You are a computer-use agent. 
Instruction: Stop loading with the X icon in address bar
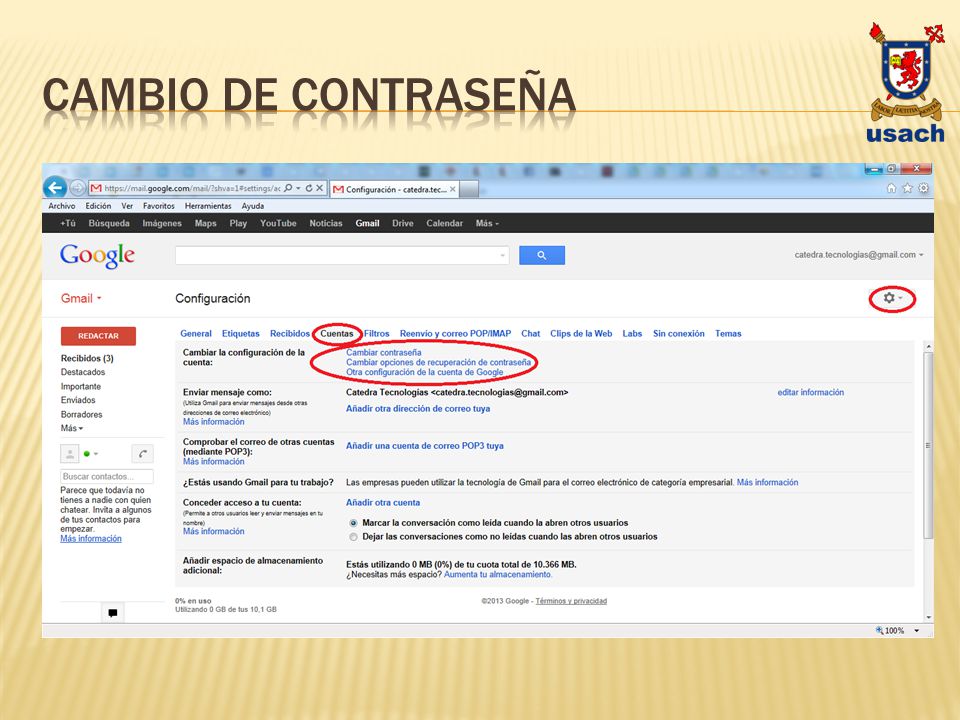click(x=319, y=188)
